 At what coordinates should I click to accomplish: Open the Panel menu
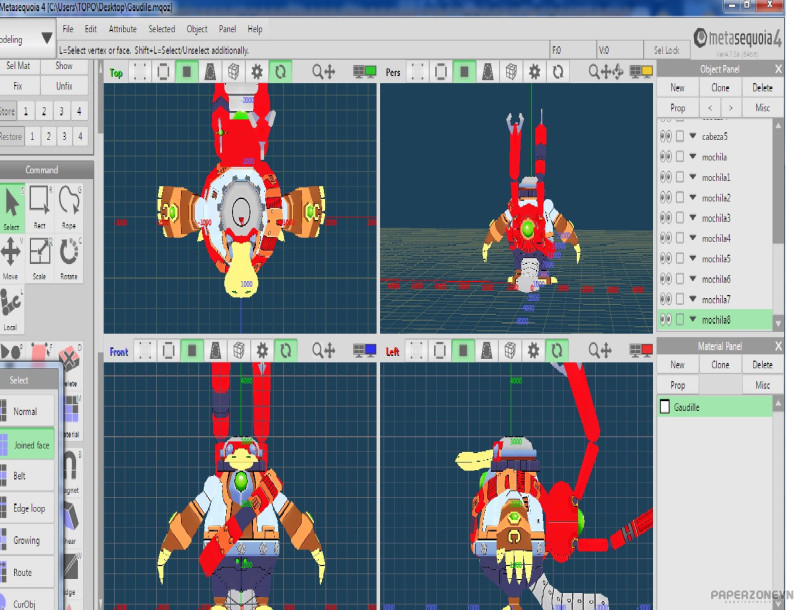pyautogui.click(x=227, y=29)
